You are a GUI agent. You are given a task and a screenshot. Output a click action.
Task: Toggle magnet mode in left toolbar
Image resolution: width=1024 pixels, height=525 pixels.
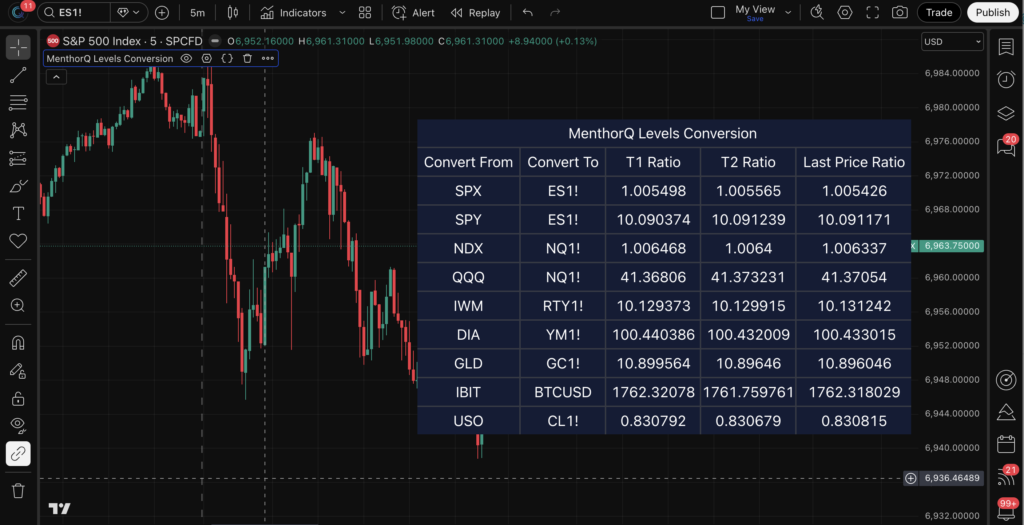click(x=18, y=343)
